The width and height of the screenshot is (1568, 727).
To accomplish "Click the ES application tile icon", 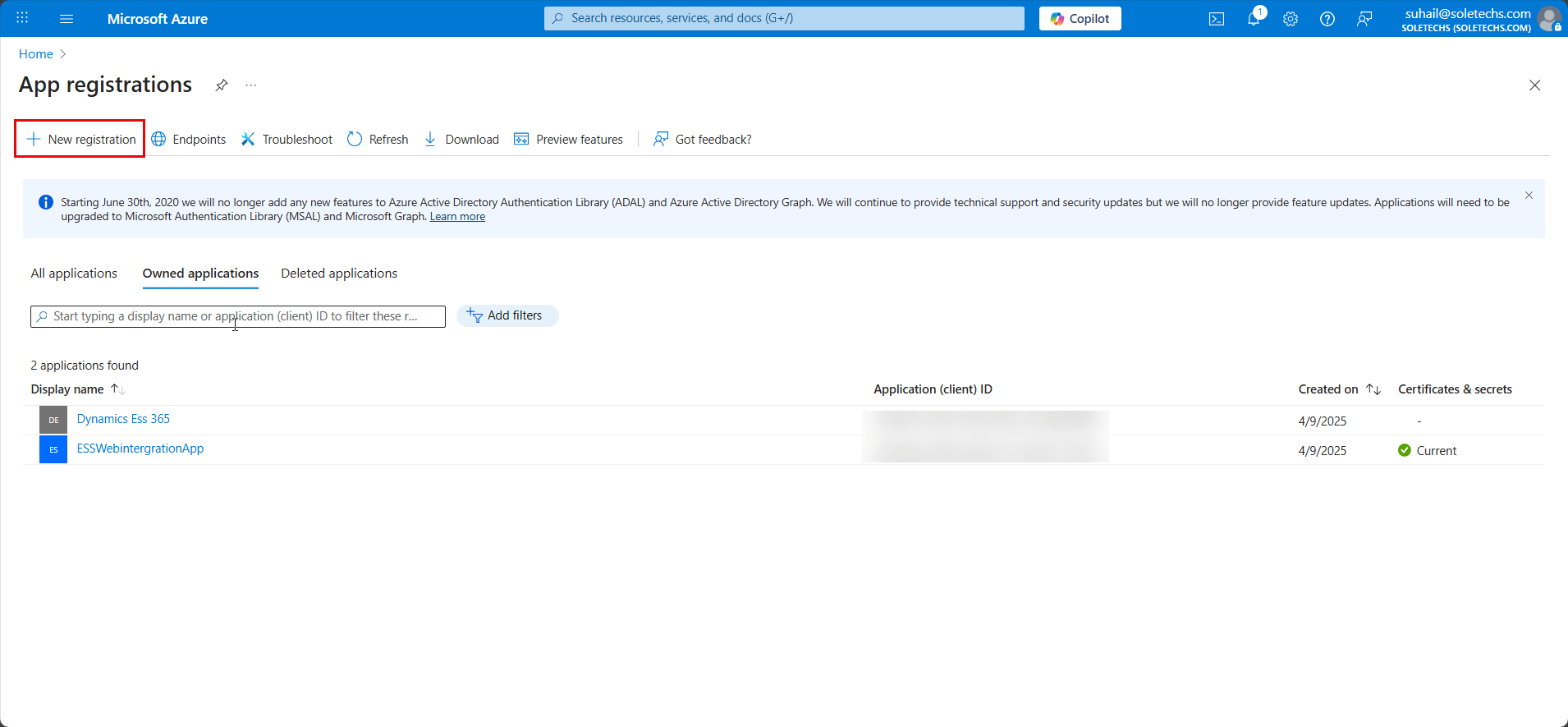I will (x=53, y=449).
